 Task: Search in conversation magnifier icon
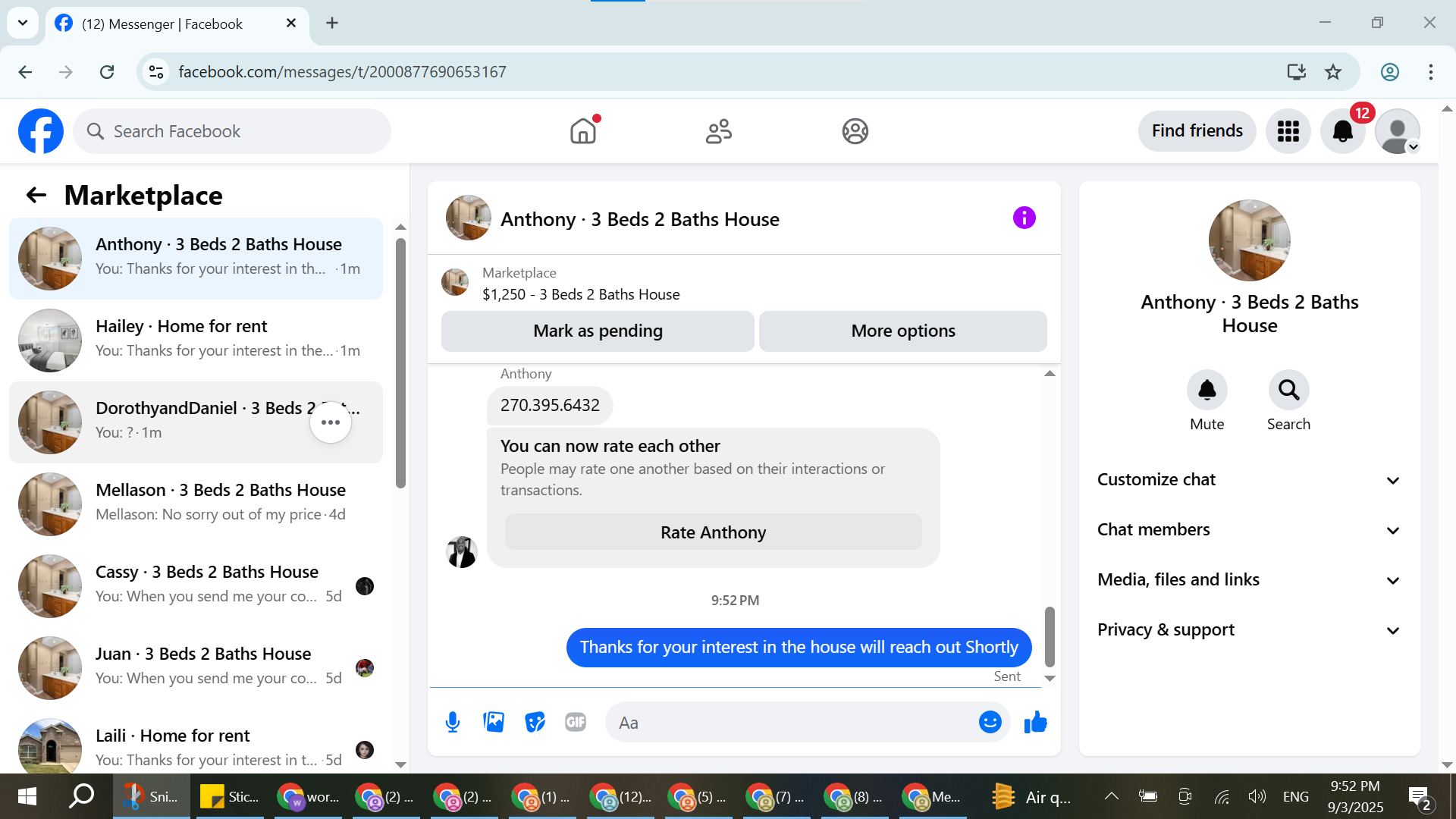[1288, 390]
